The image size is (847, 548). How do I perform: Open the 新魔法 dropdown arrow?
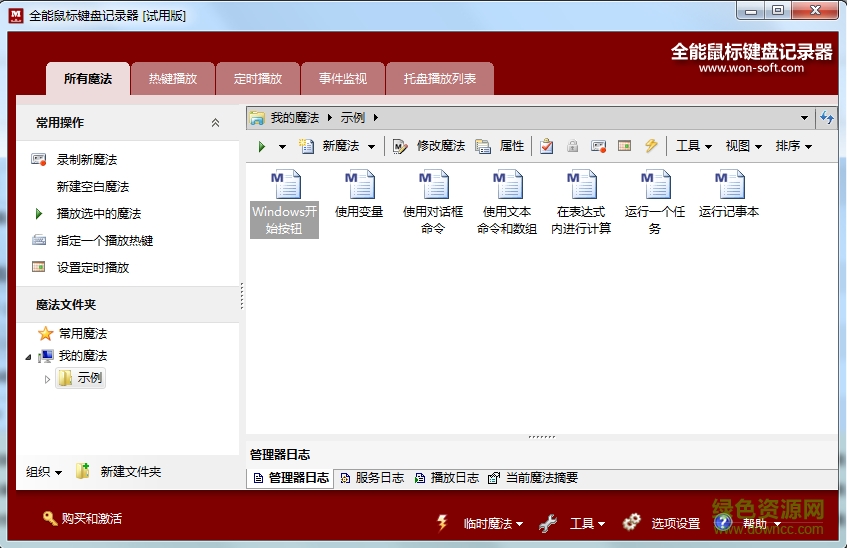371,147
